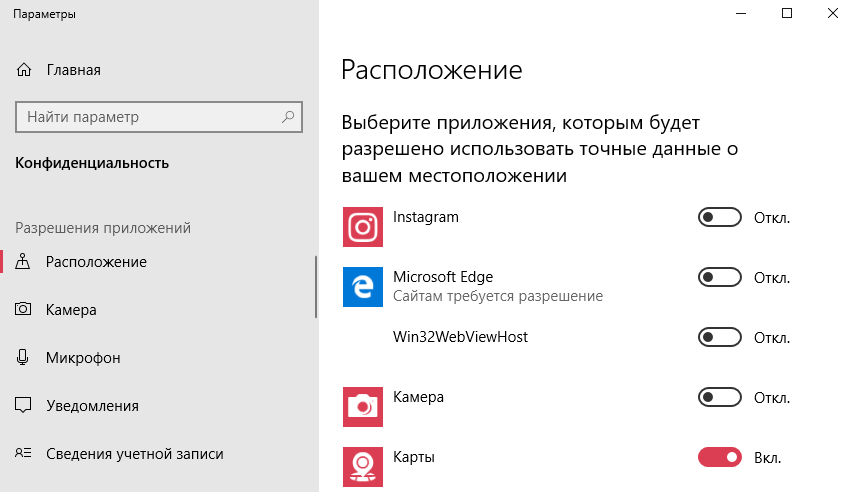Click the Instagram app icon
The image size is (849, 492).
(362, 227)
